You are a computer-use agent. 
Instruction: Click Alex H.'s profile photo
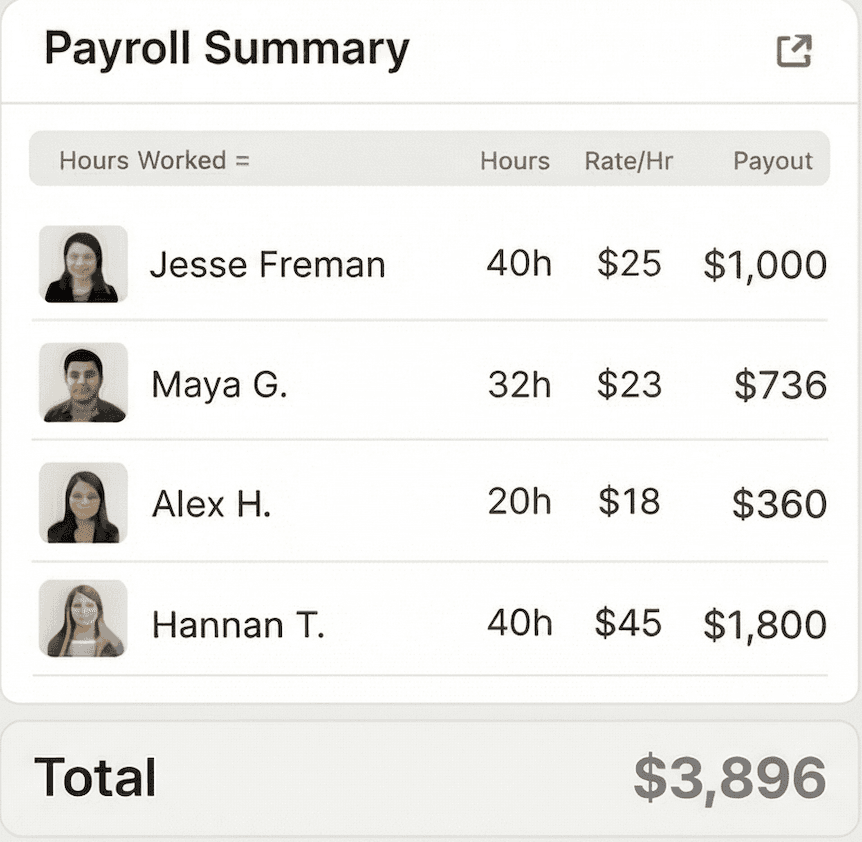point(82,503)
